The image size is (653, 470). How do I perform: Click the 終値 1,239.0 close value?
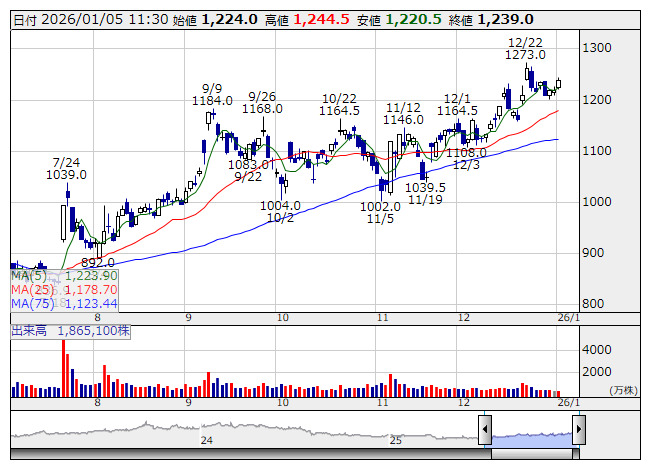[491, 20]
